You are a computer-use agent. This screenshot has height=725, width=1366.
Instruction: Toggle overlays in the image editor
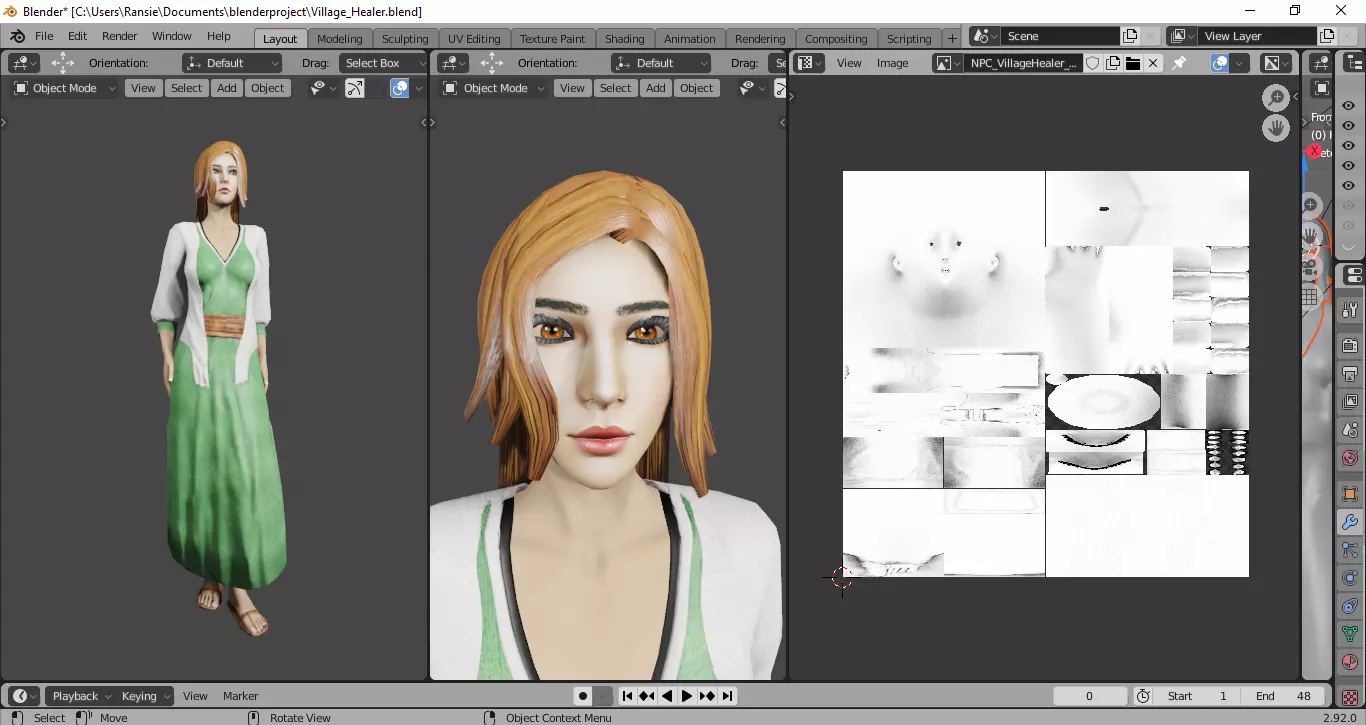(1220, 63)
